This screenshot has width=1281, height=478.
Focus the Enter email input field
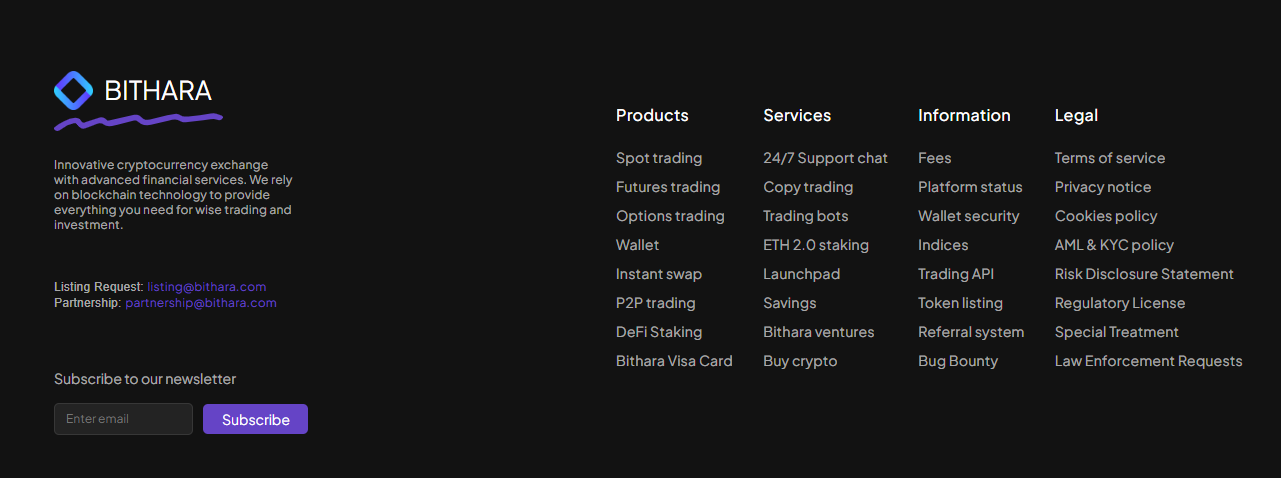coord(123,419)
